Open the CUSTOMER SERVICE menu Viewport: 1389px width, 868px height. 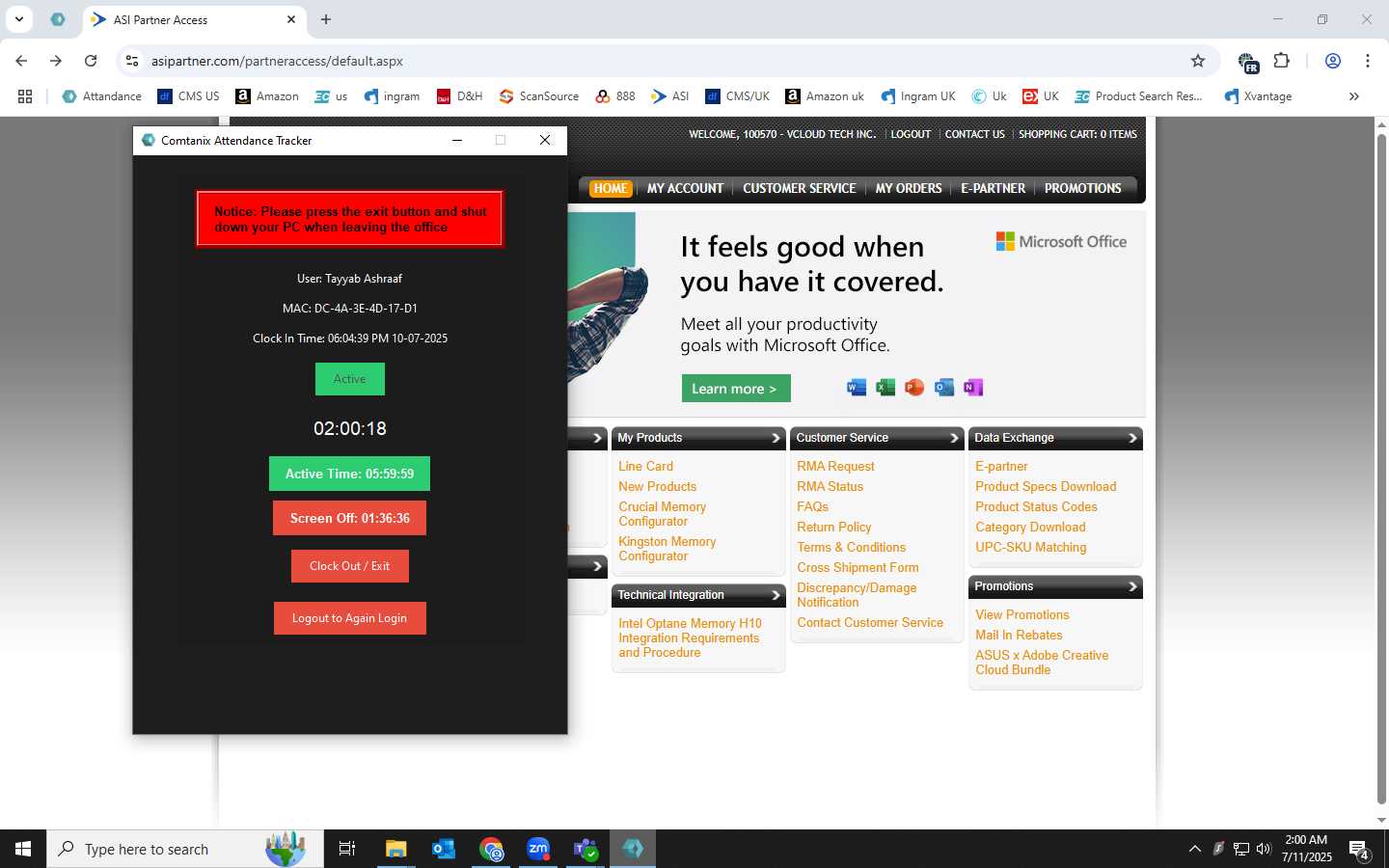(x=799, y=189)
